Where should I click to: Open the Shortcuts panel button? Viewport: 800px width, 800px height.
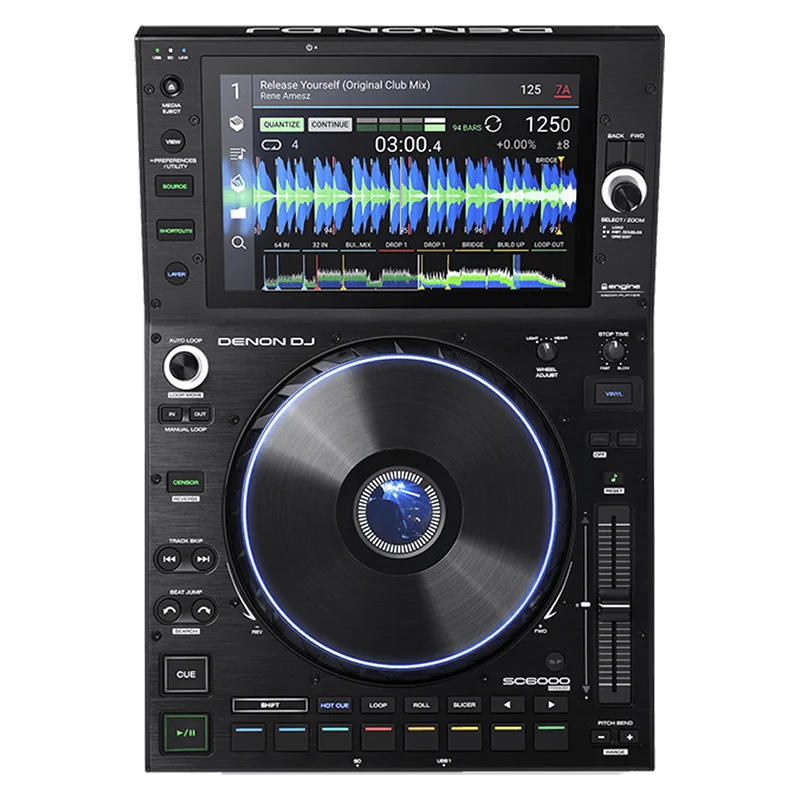click(x=176, y=231)
